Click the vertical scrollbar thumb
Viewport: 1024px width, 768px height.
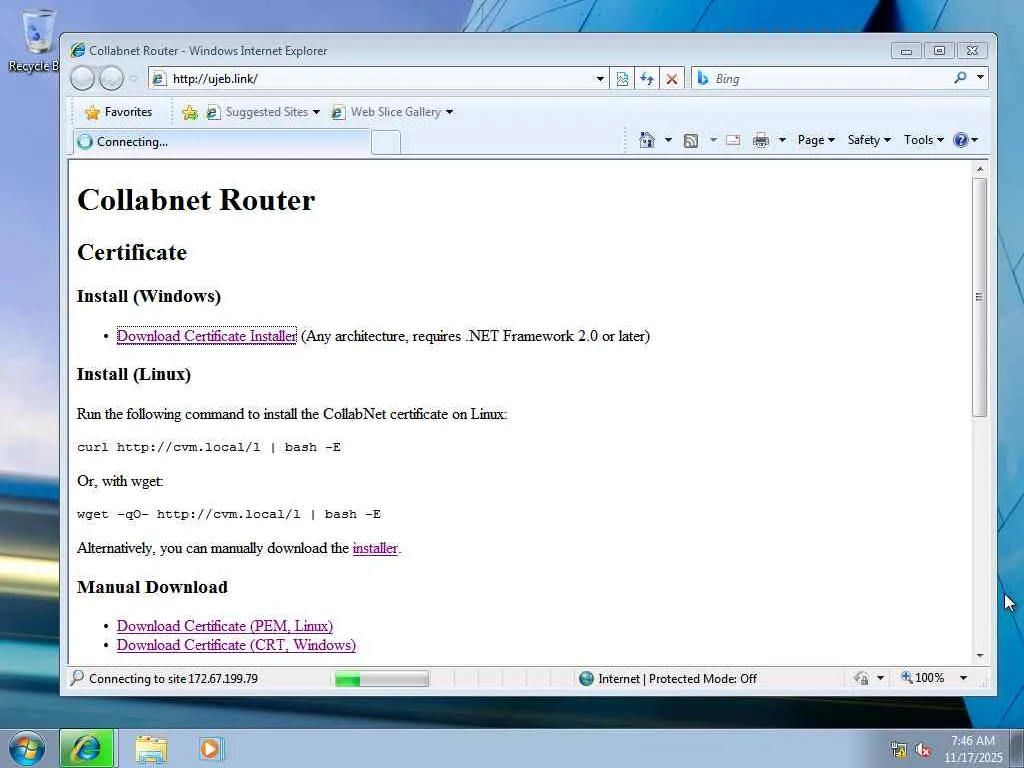pyautogui.click(x=980, y=297)
